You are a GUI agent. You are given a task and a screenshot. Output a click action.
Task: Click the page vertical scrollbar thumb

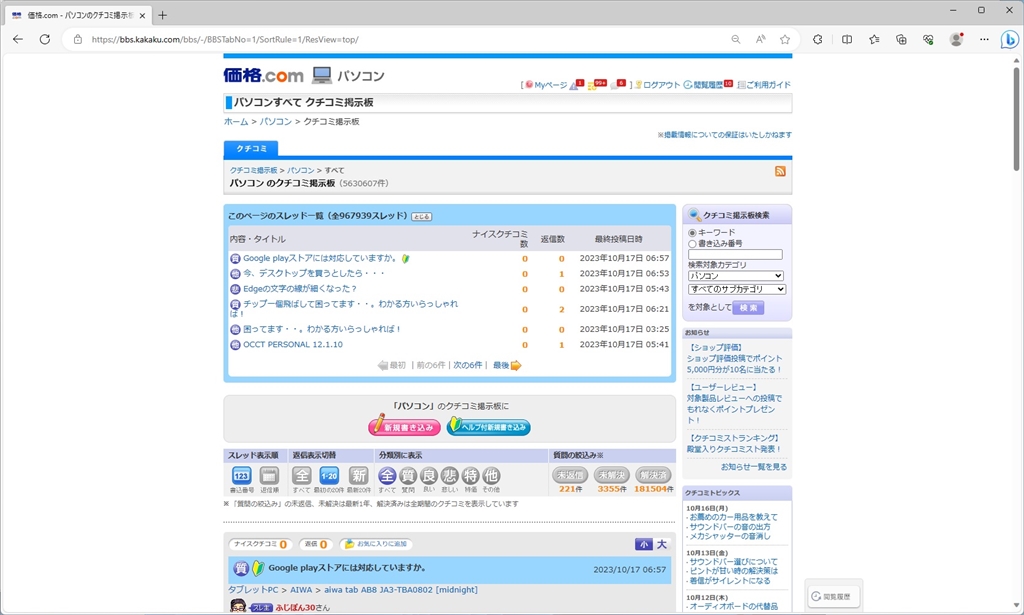coord(1016,118)
